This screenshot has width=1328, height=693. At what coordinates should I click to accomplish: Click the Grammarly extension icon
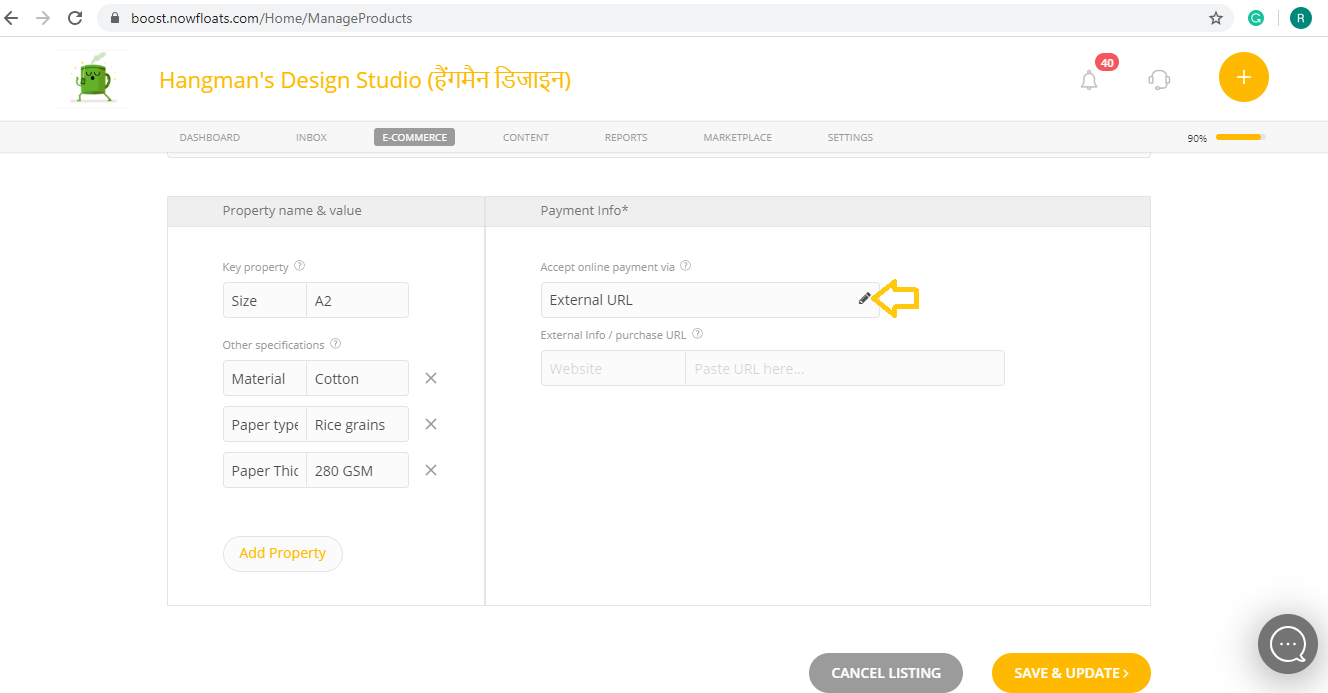pos(1256,17)
